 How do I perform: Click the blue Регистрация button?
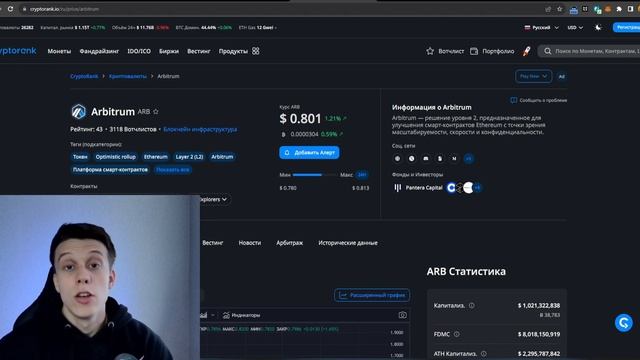(627, 27)
